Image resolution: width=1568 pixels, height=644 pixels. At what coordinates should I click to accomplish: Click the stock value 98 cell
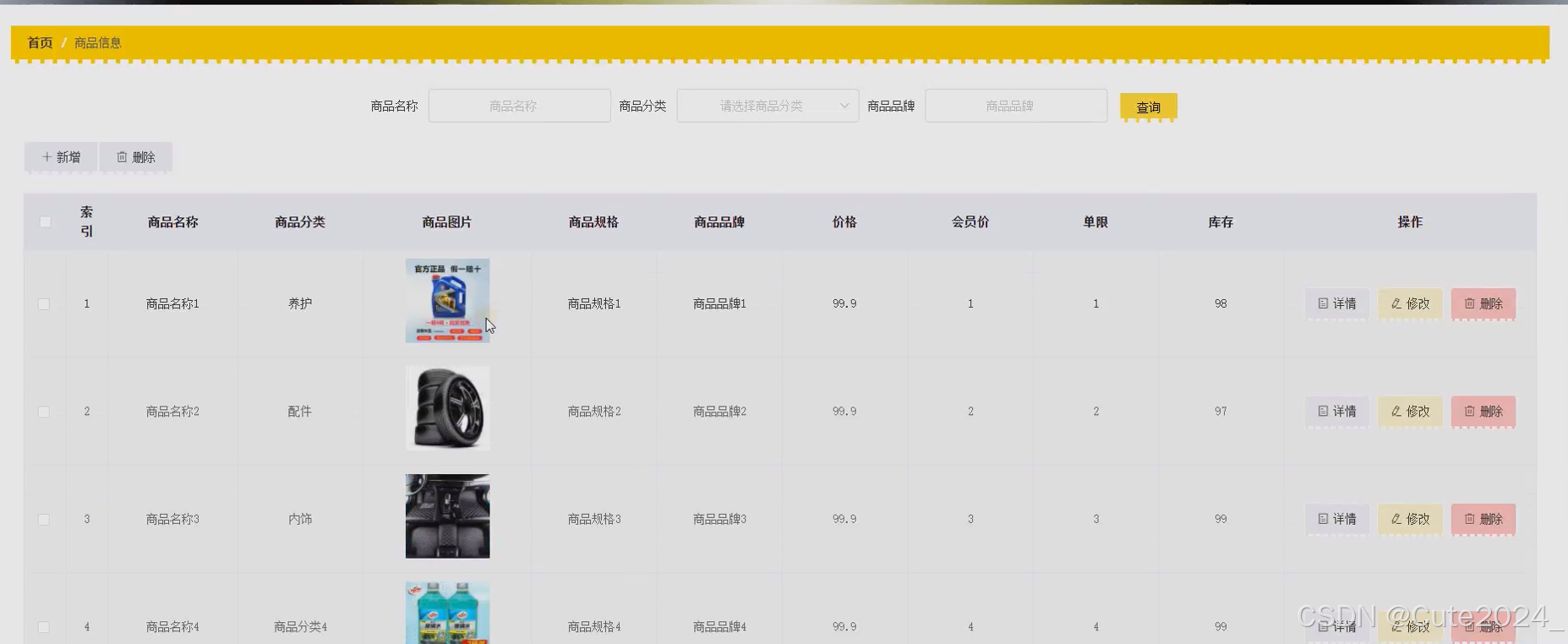click(x=1221, y=303)
